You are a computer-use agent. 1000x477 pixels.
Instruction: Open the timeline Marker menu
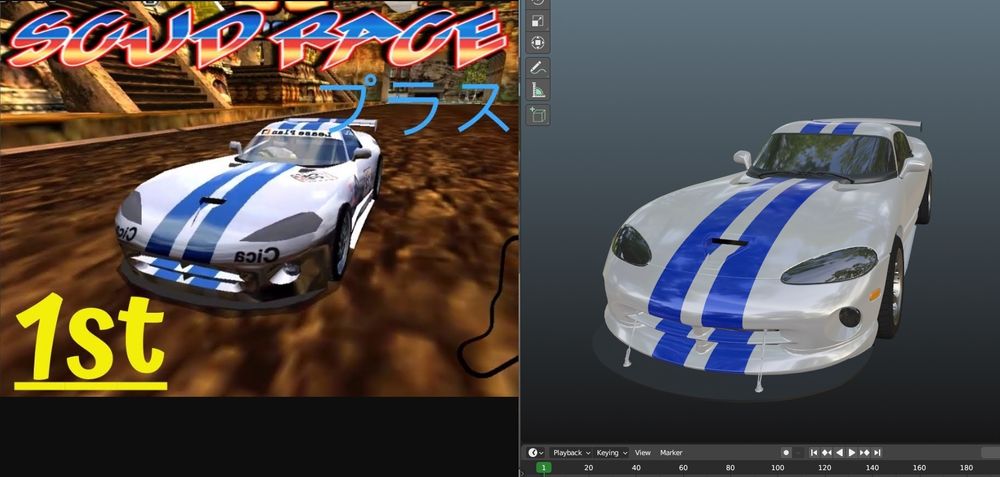click(671, 453)
